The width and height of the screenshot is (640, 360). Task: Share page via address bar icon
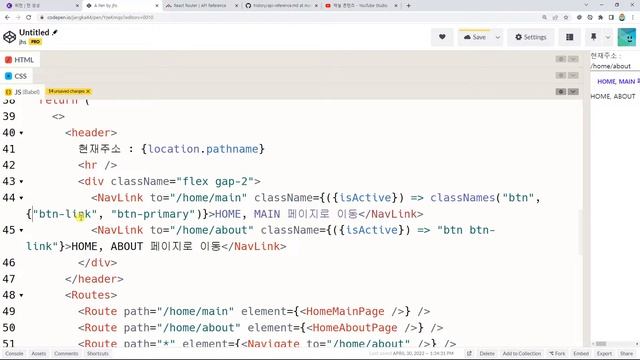point(555,18)
